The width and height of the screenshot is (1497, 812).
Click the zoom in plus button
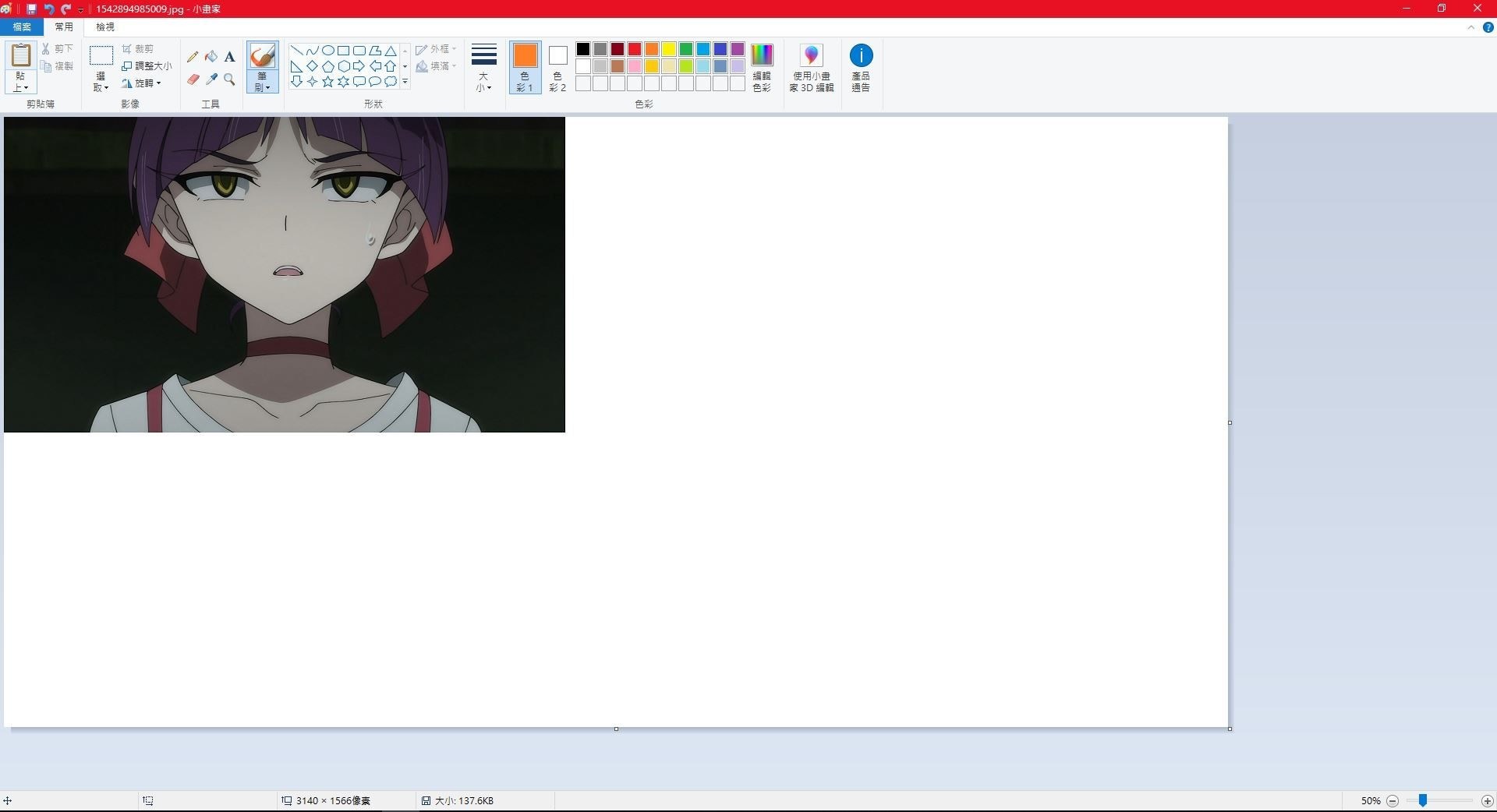pos(1487,800)
